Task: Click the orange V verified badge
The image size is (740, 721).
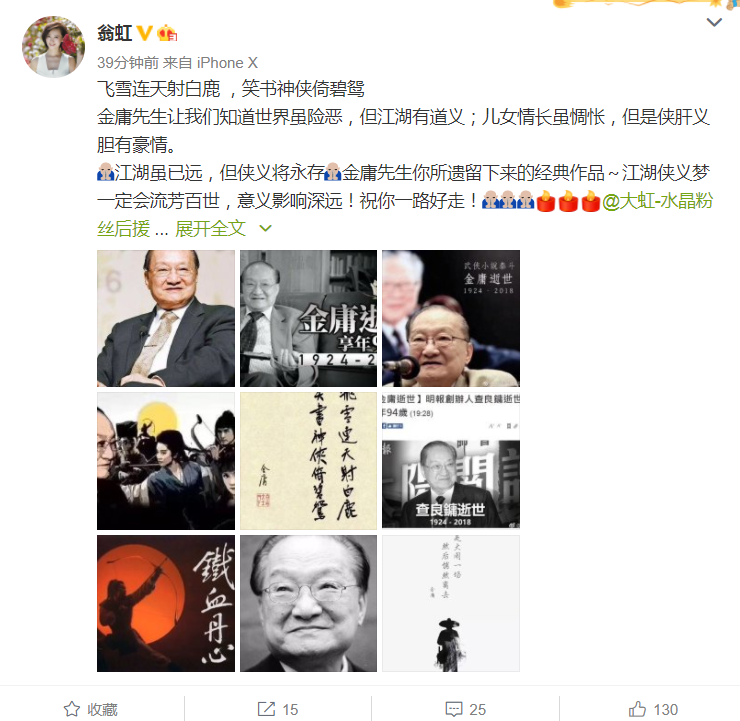Action: (144, 33)
